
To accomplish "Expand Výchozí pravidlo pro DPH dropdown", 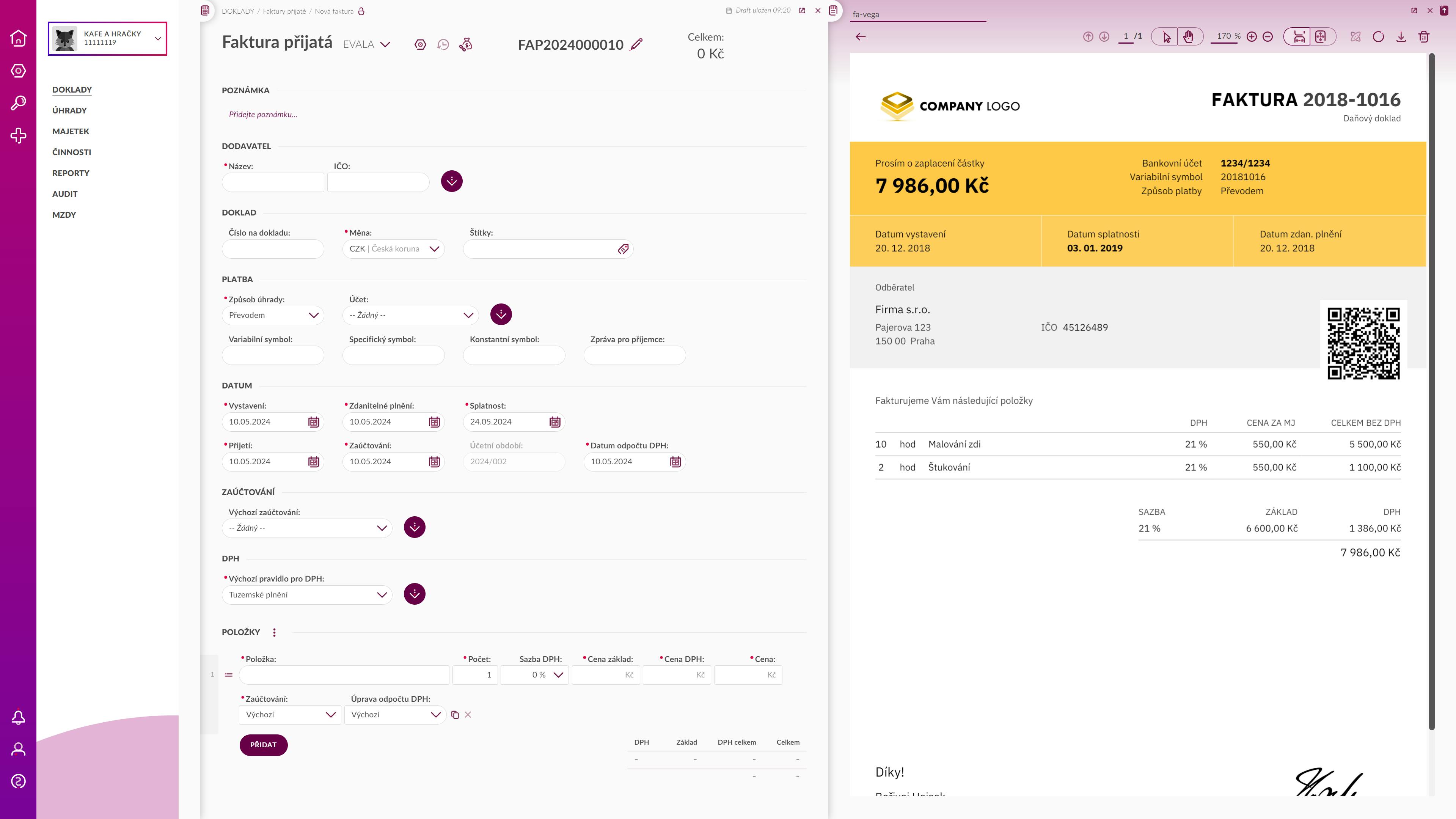I will tap(382, 594).
